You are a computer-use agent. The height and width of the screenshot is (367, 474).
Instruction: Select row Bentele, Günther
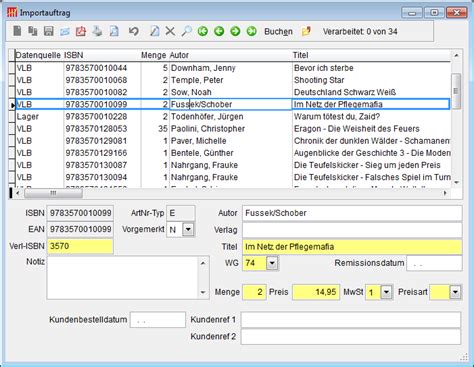coord(232,153)
